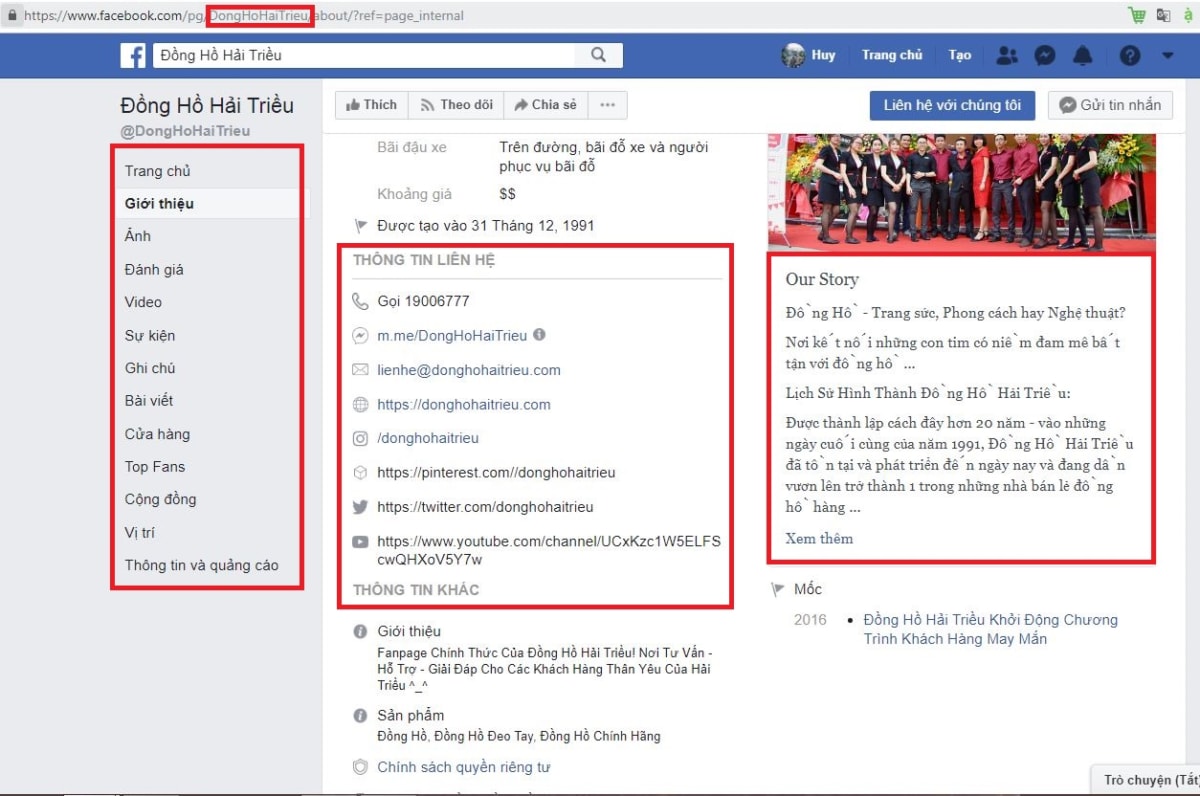1200x796 pixels.
Task: Open notifications bell icon
Action: click(x=1083, y=56)
